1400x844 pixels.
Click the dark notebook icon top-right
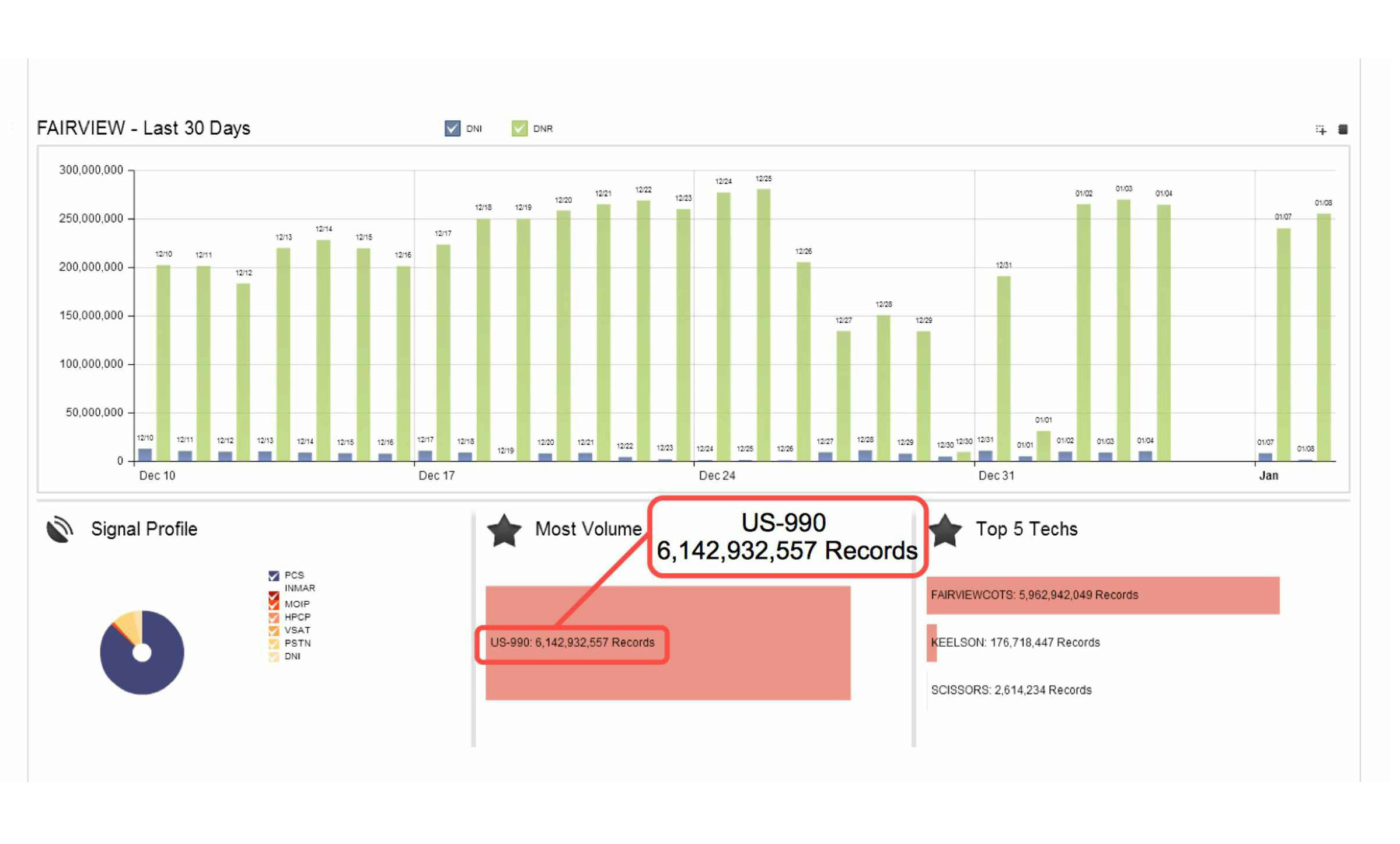(1342, 130)
